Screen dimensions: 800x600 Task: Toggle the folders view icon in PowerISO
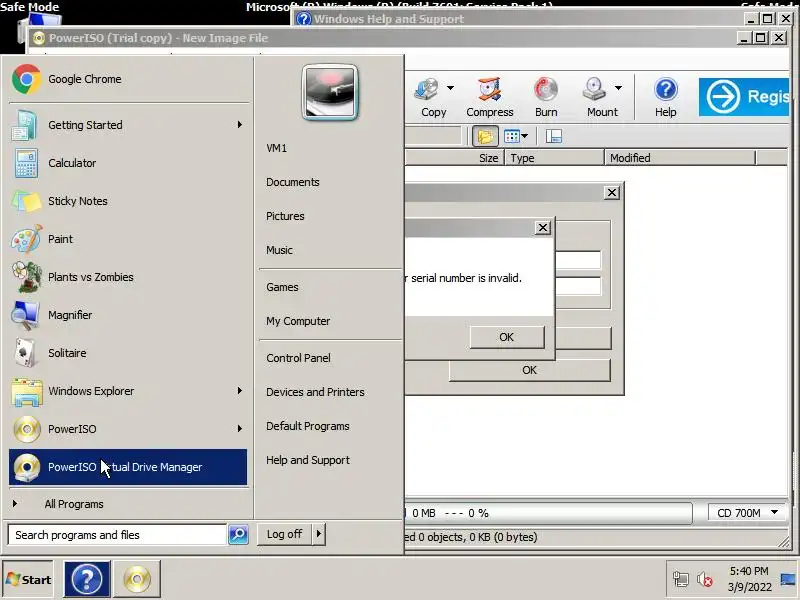pos(485,136)
